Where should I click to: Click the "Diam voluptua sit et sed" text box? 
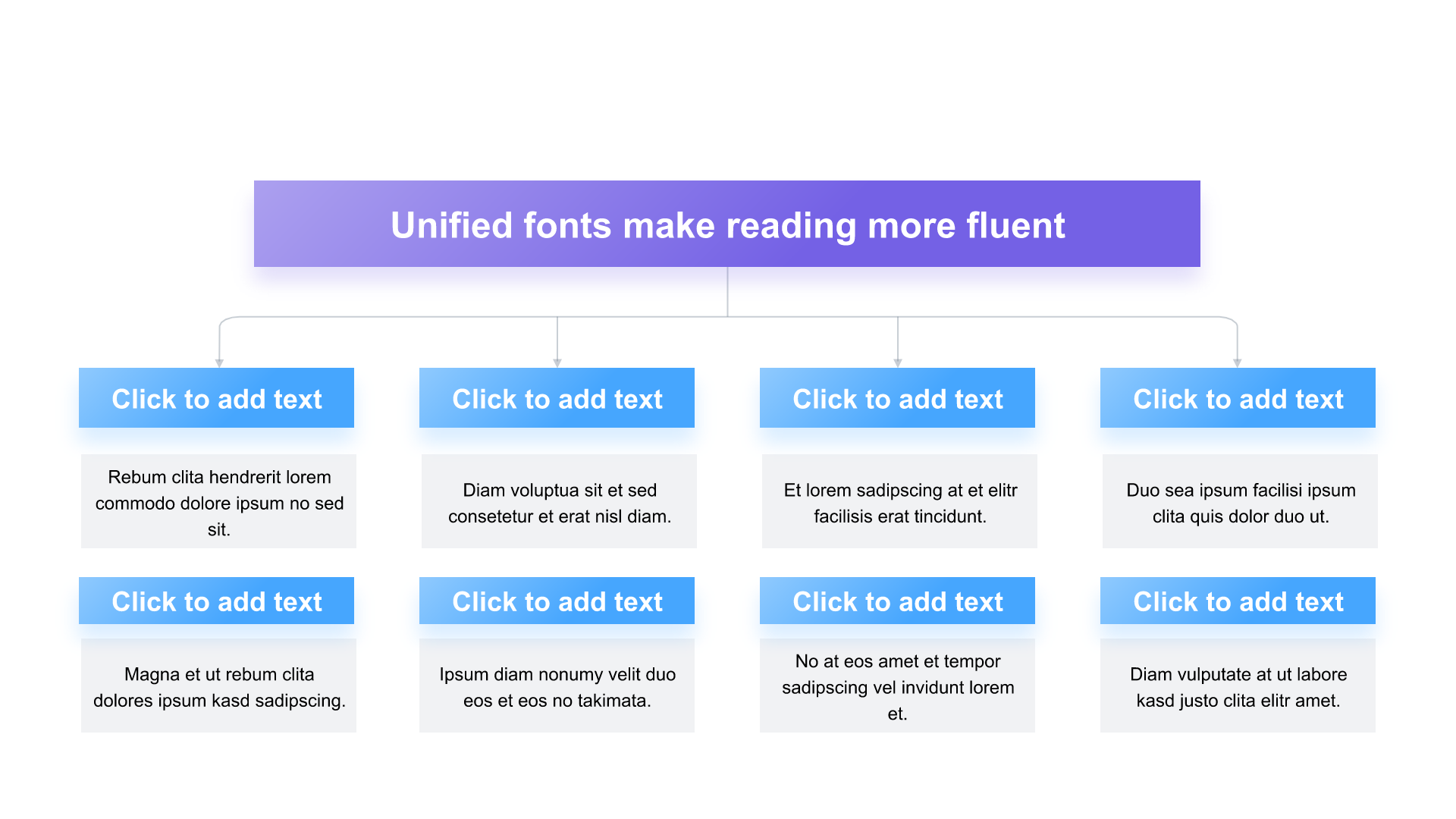pos(559,502)
